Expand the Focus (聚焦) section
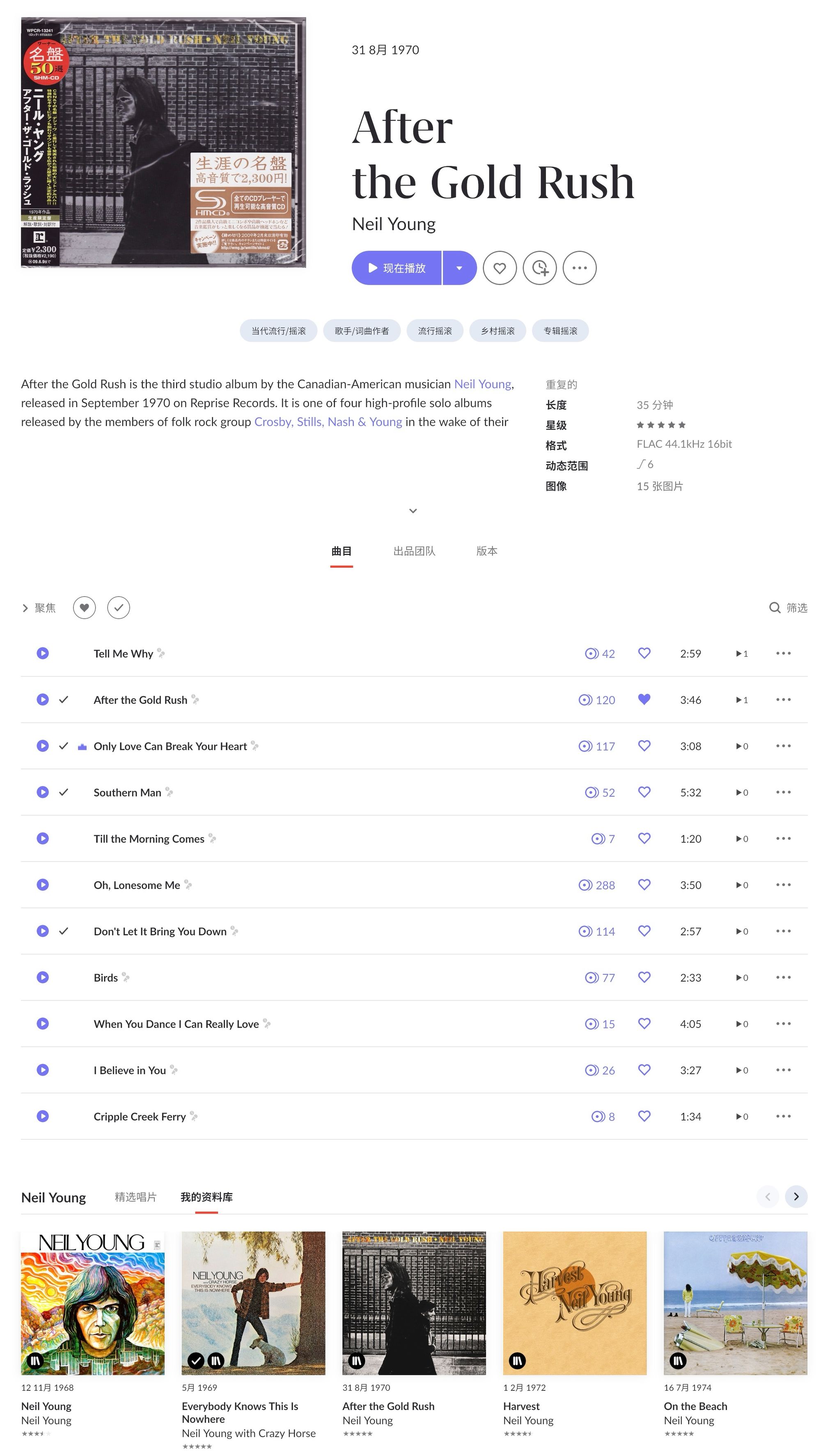Viewport: 821px width, 1456px height. [39, 608]
